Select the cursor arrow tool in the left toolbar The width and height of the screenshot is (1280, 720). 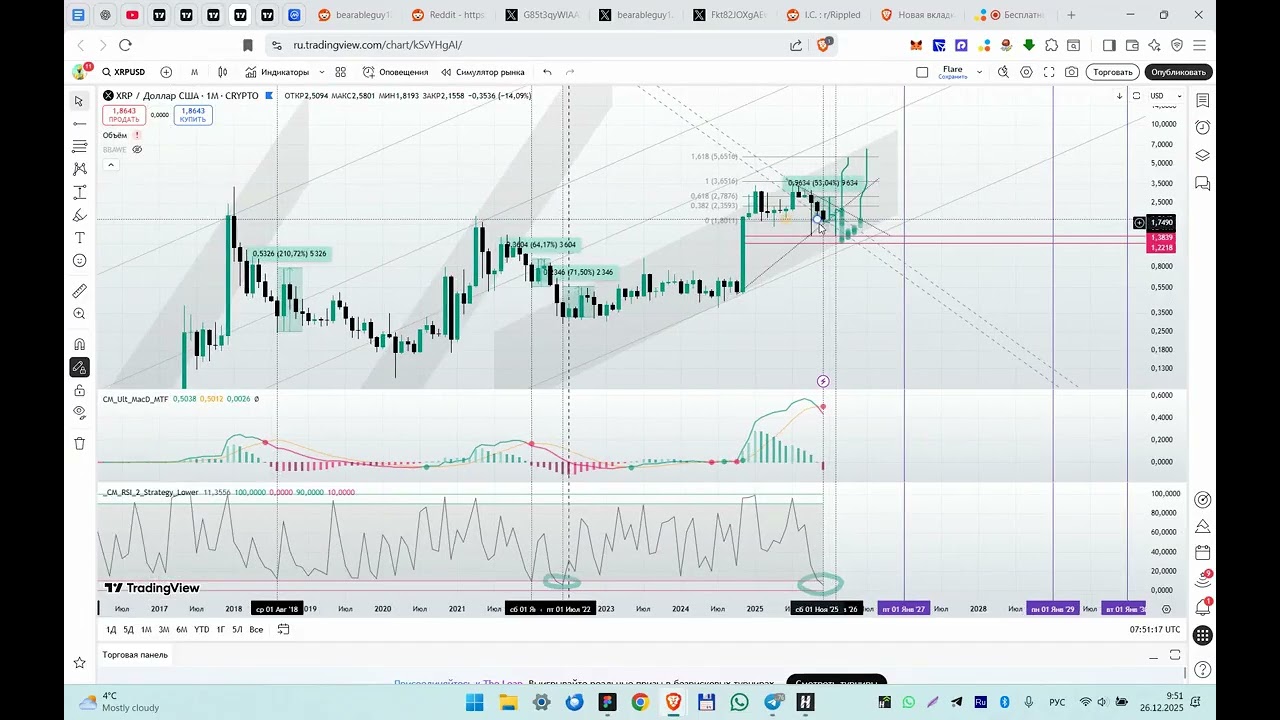pos(79,101)
